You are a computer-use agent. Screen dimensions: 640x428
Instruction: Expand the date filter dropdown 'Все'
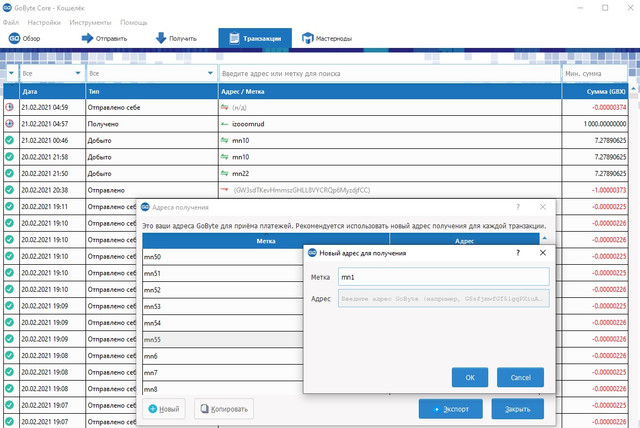click(52, 73)
